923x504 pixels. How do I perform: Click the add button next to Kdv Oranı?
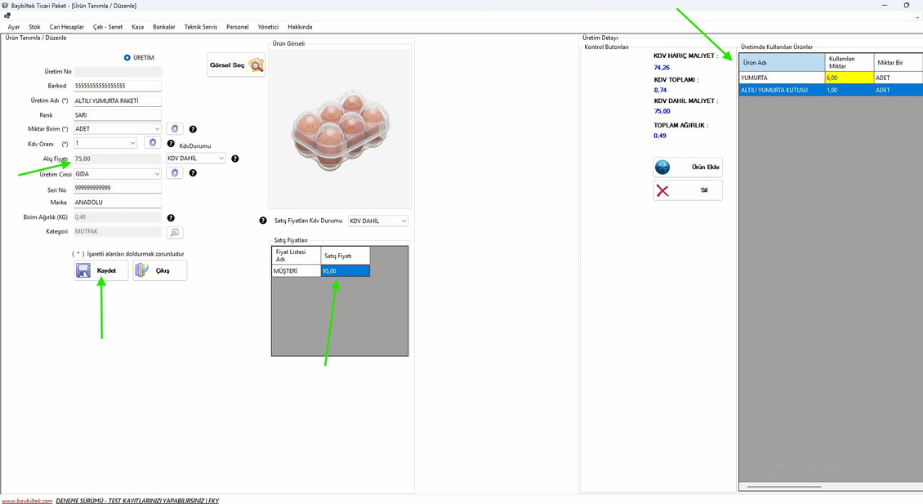point(152,143)
